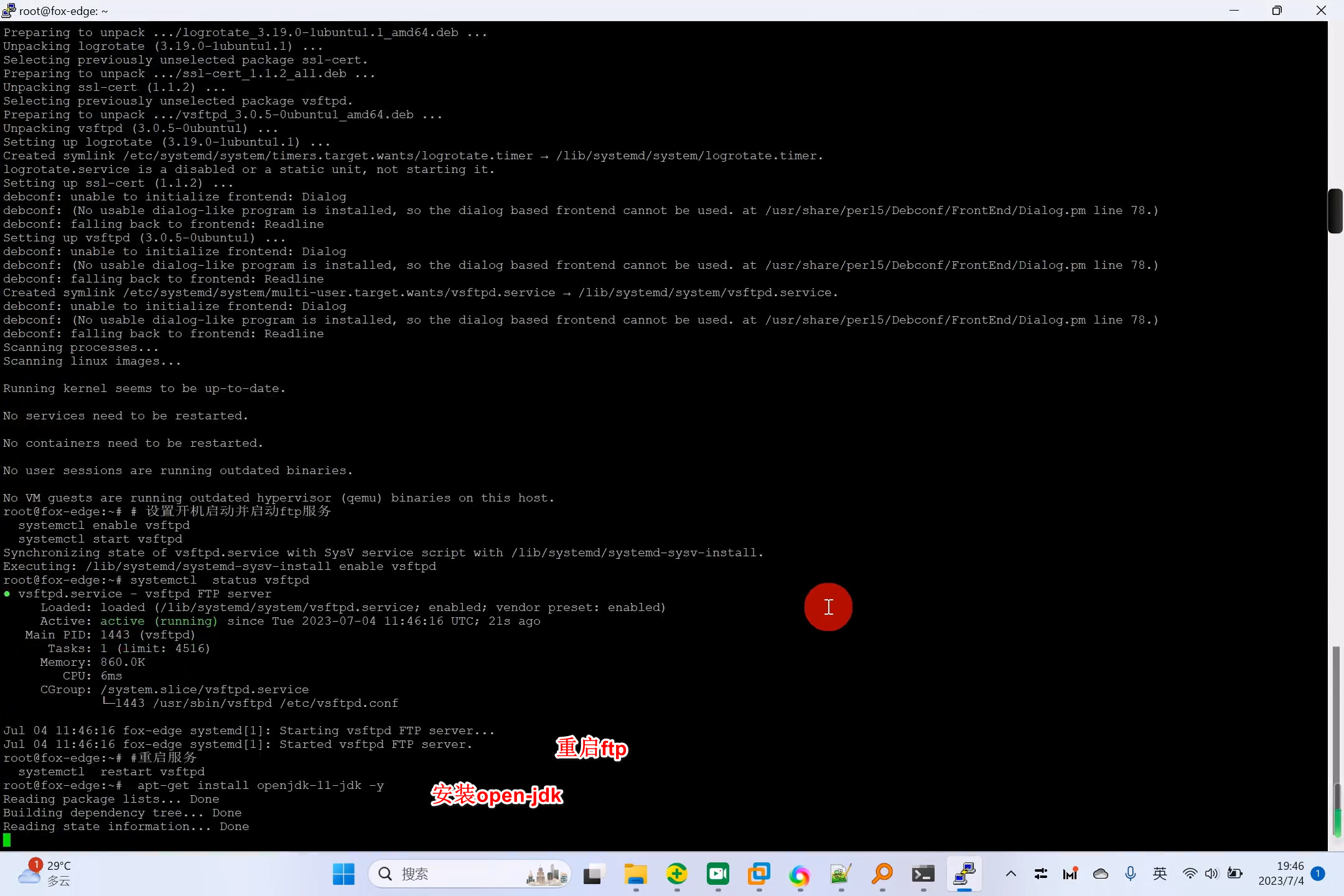The height and width of the screenshot is (896, 1344).
Task: Close the root@fox-edge terminal window
Action: [1320, 11]
